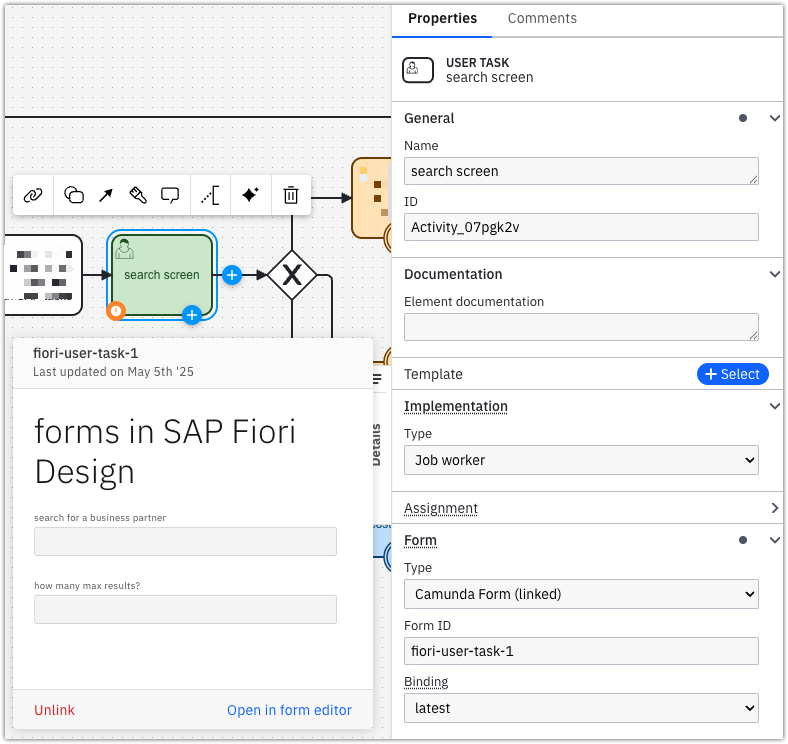The height and width of the screenshot is (744, 788).
Task: Click the fiori-user-task-1 preview title
Action: pyautogui.click(x=85, y=353)
